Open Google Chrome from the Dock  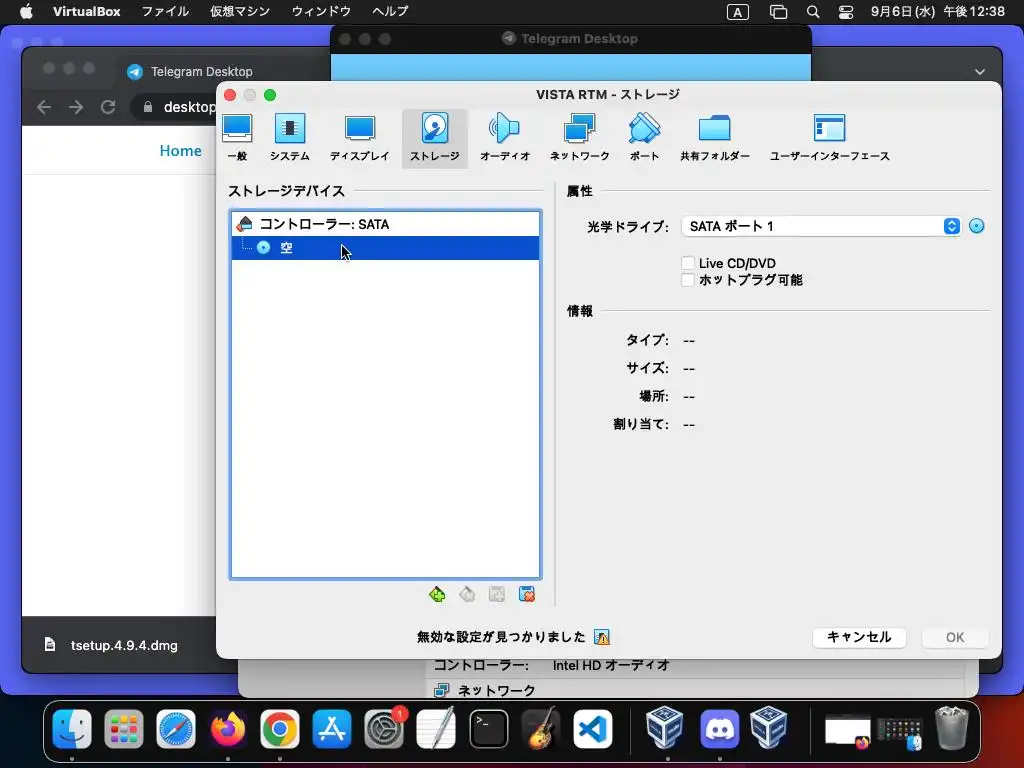[280, 729]
